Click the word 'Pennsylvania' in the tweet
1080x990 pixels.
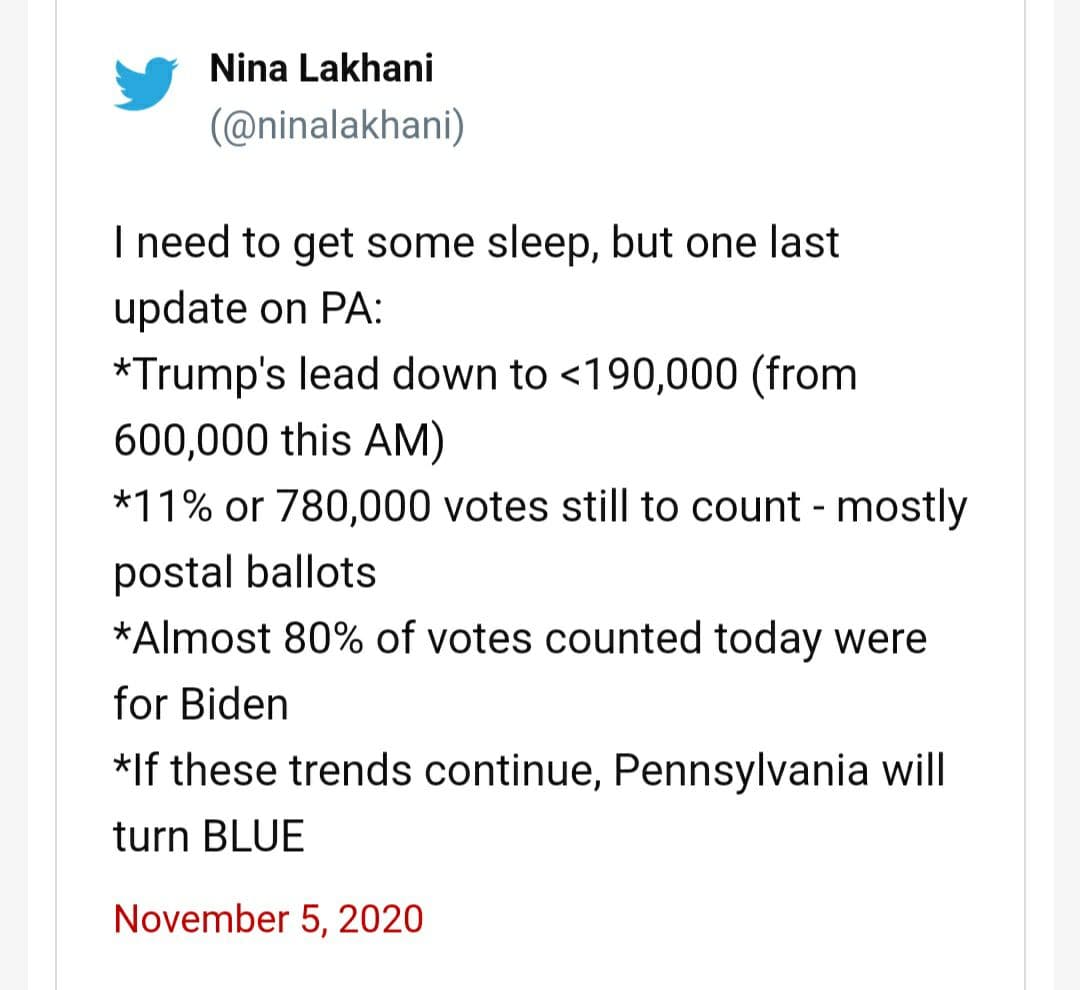[744, 771]
